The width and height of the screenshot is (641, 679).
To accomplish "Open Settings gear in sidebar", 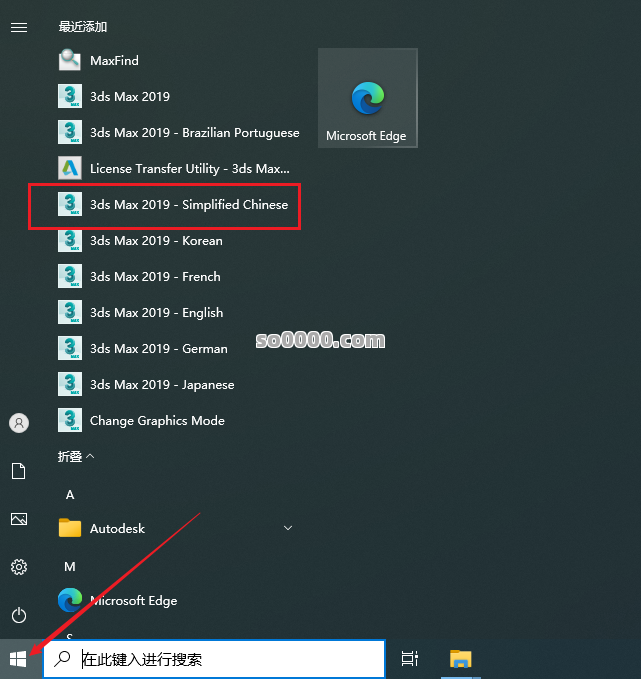I will coord(18,567).
